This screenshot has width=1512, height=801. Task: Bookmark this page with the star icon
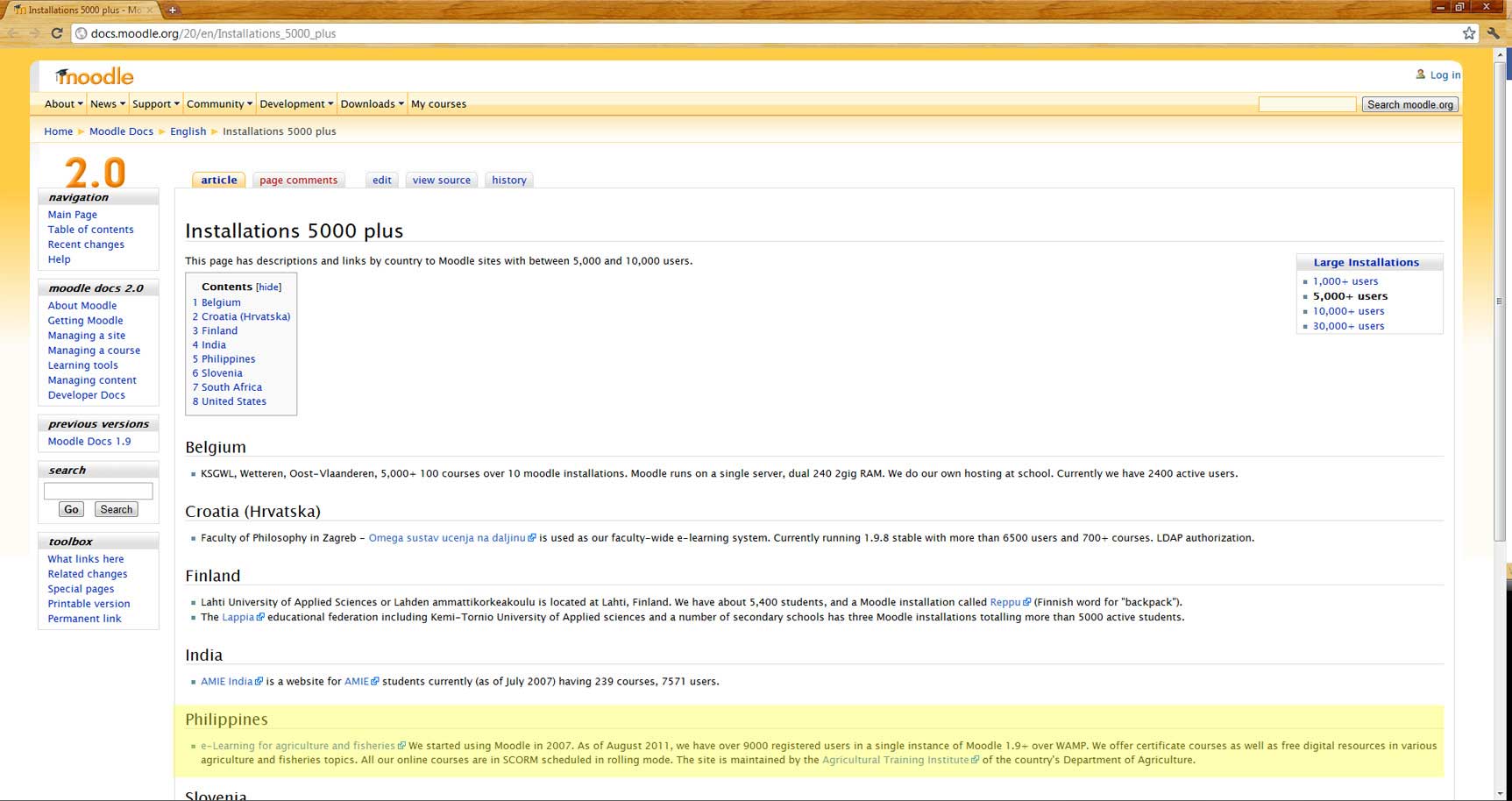coord(1469,33)
